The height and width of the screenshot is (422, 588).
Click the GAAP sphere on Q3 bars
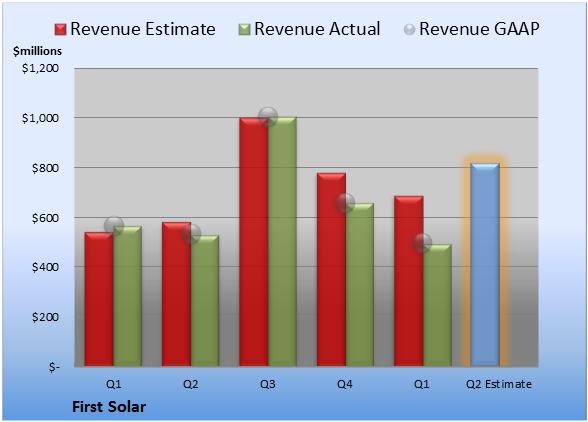(x=268, y=117)
